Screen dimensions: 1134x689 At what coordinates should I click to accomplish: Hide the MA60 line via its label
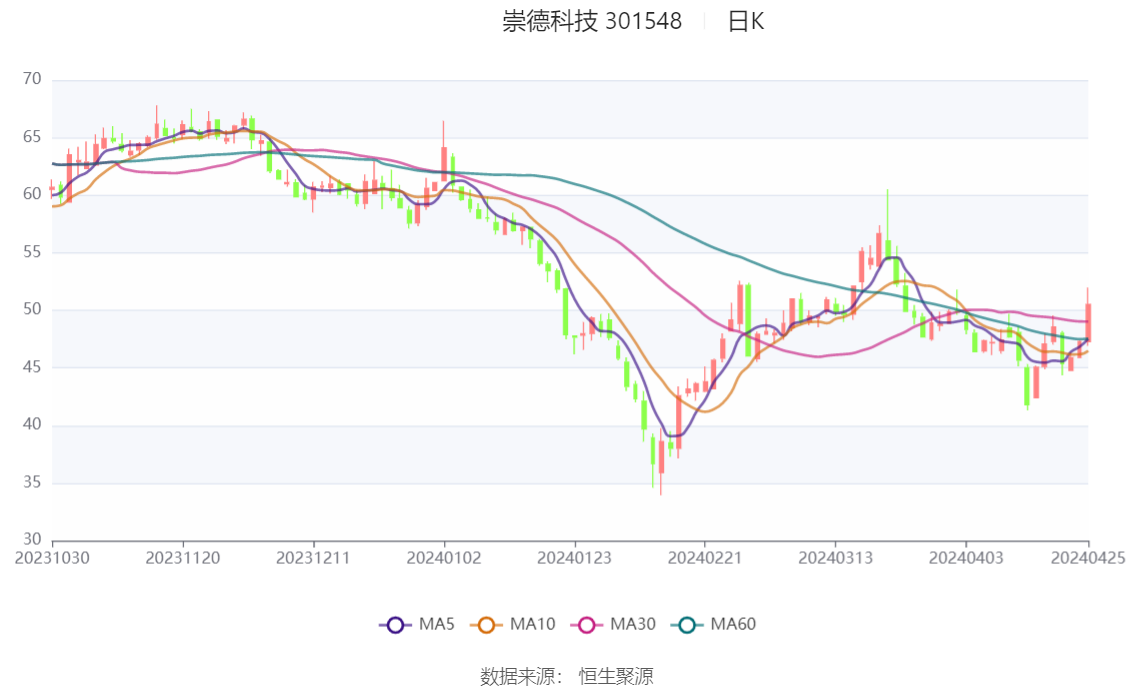tap(733, 625)
